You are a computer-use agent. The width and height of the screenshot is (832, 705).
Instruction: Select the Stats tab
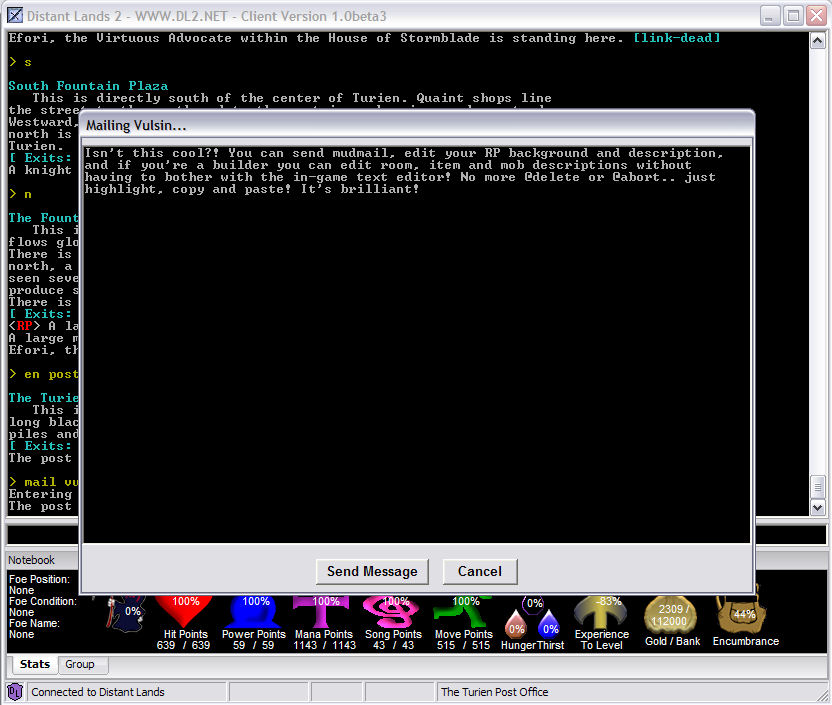coord(34,664)
